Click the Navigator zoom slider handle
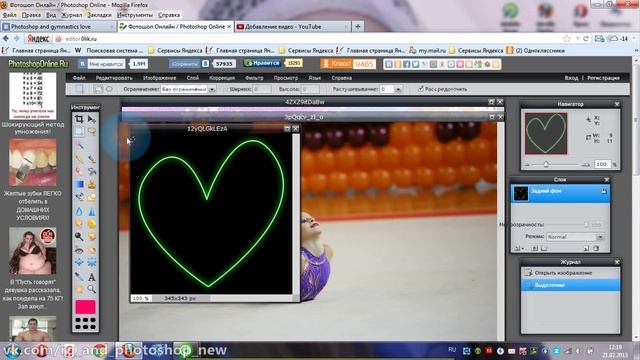The width and height of the screenshot is (640, 360). [546, 164]
